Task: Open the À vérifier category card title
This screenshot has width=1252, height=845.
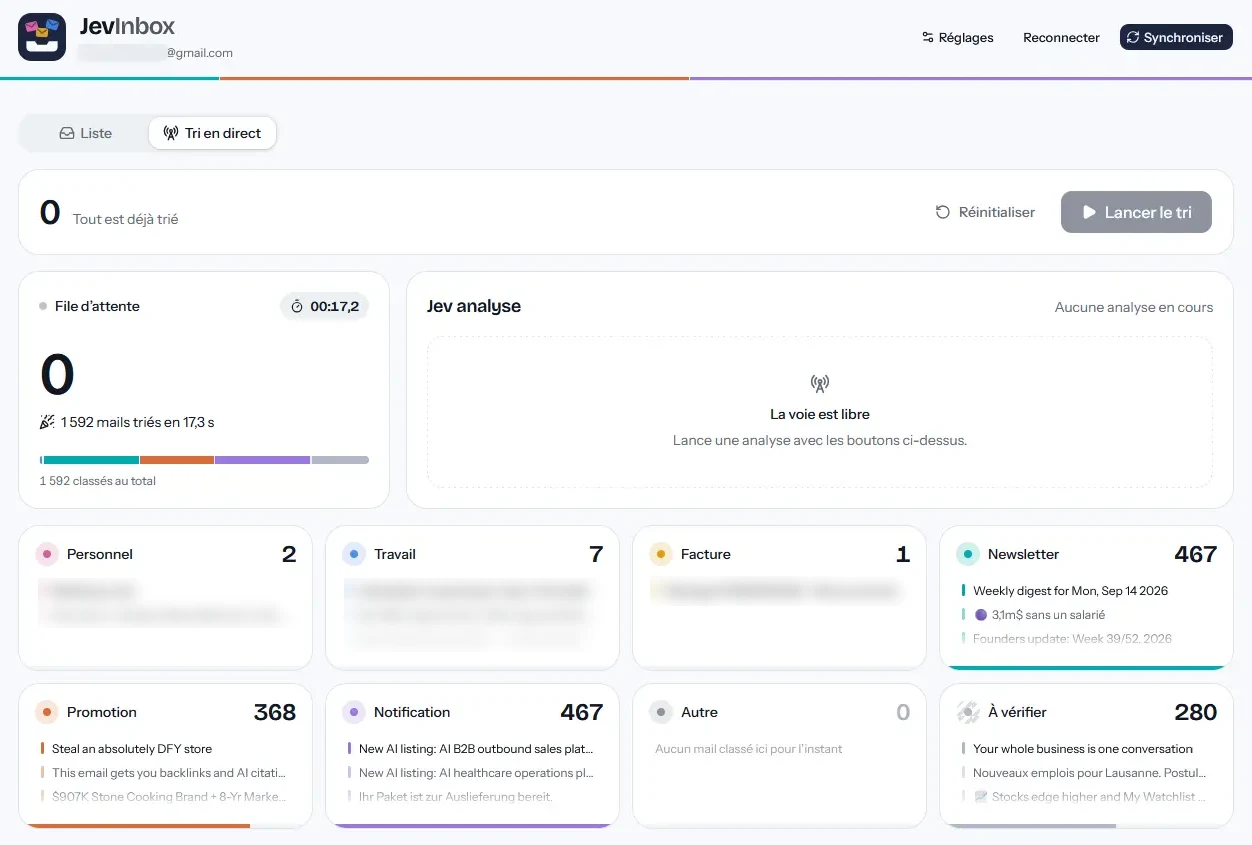Action: 1017,712
